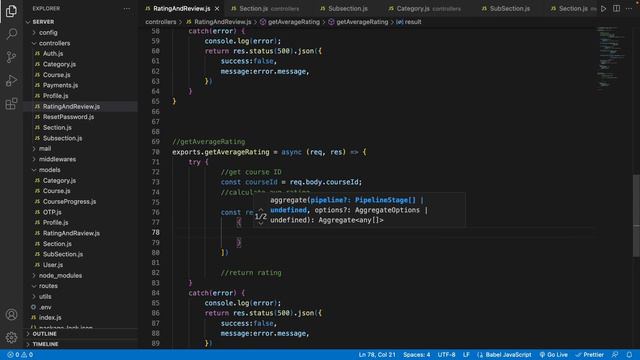
Task: Show previous signature in parameter hint
Action: pyautogui.click(x=261, y=209)
